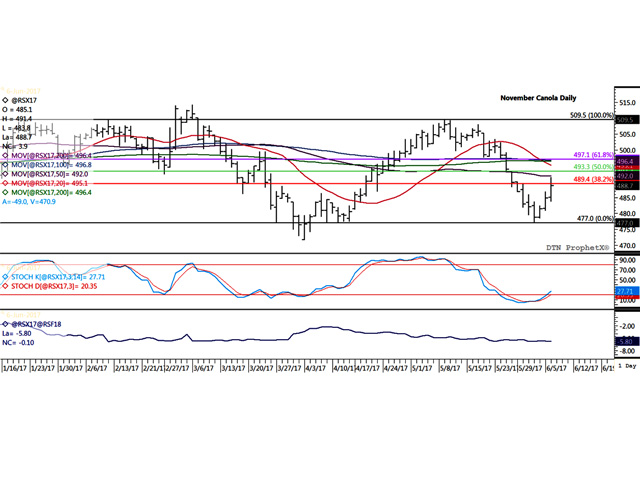Viewport: 640px width, 480px height.
Task: Click the 90.00 stochastic axis label
Action: click(x=627, y=260)
